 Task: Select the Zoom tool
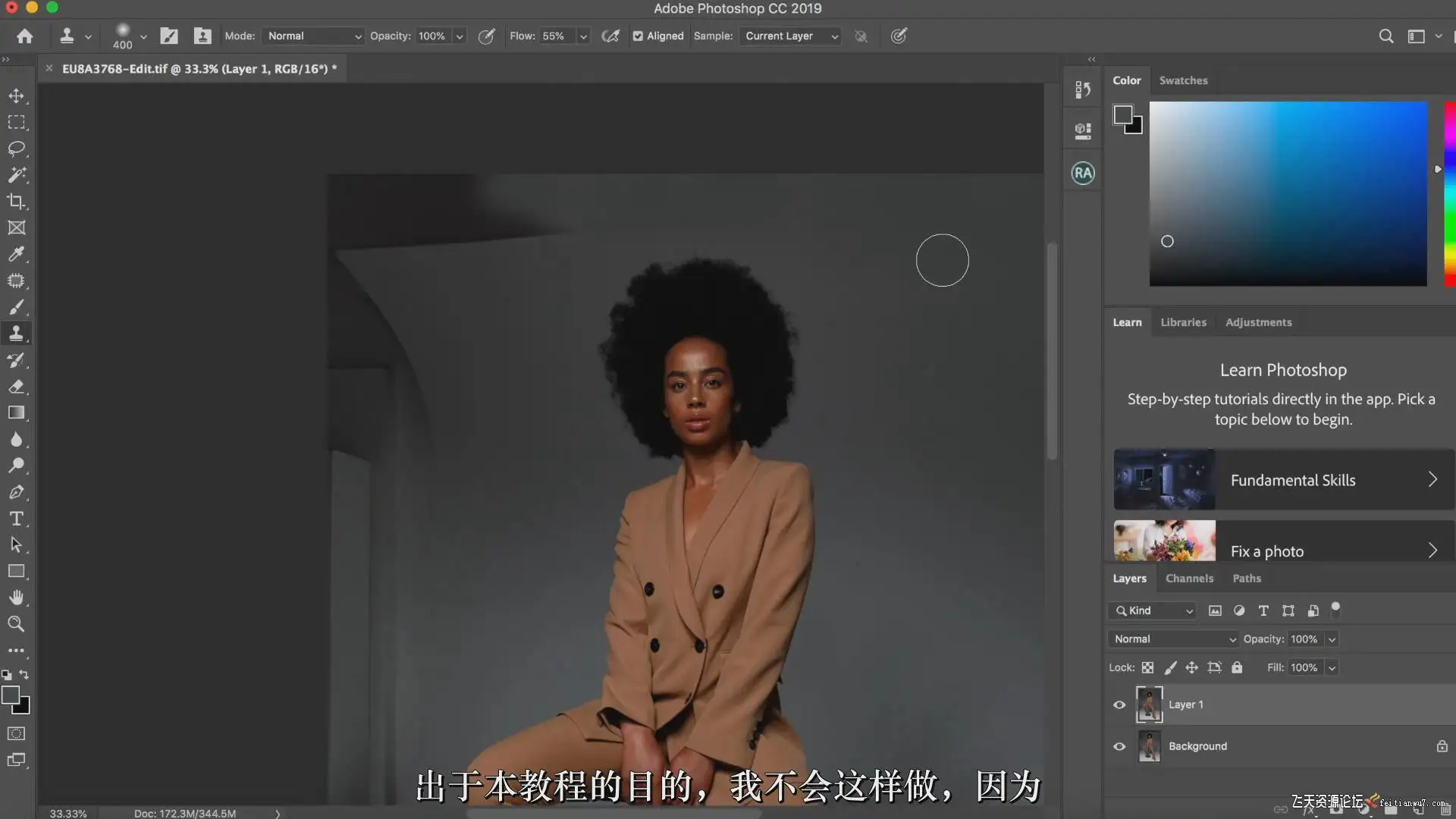(16, 624)
